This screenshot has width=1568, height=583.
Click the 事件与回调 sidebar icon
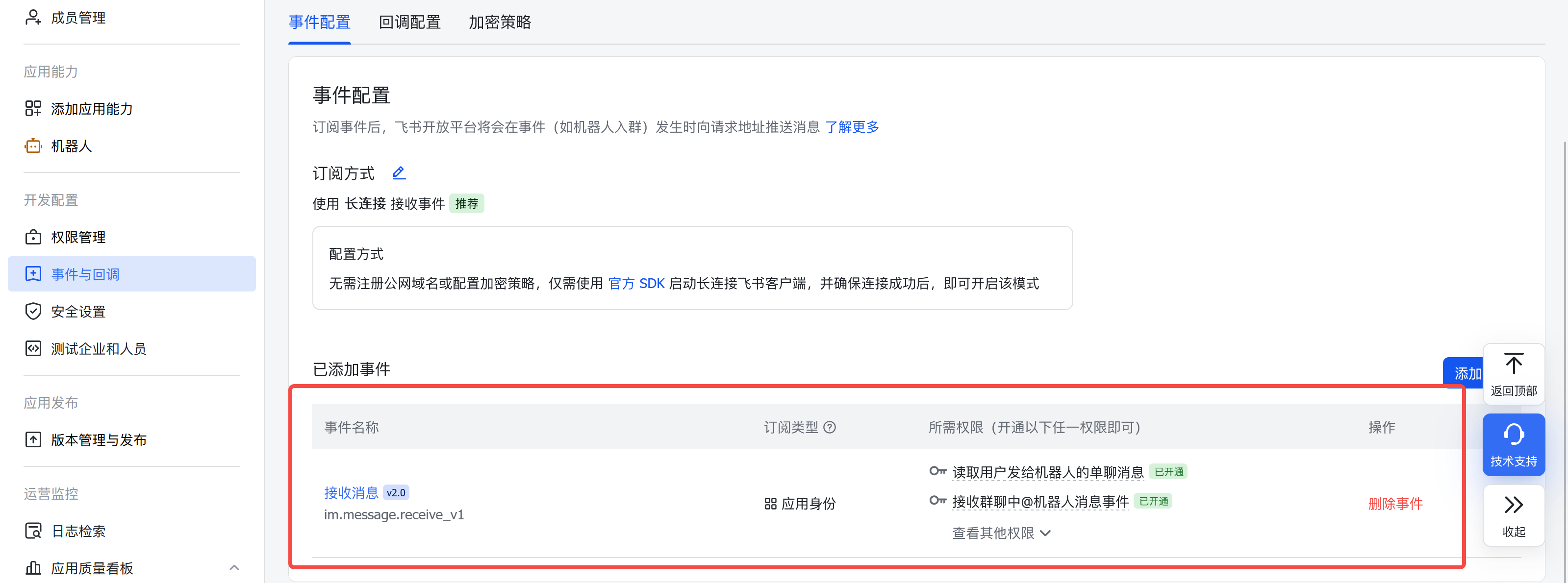click(33, 273)
